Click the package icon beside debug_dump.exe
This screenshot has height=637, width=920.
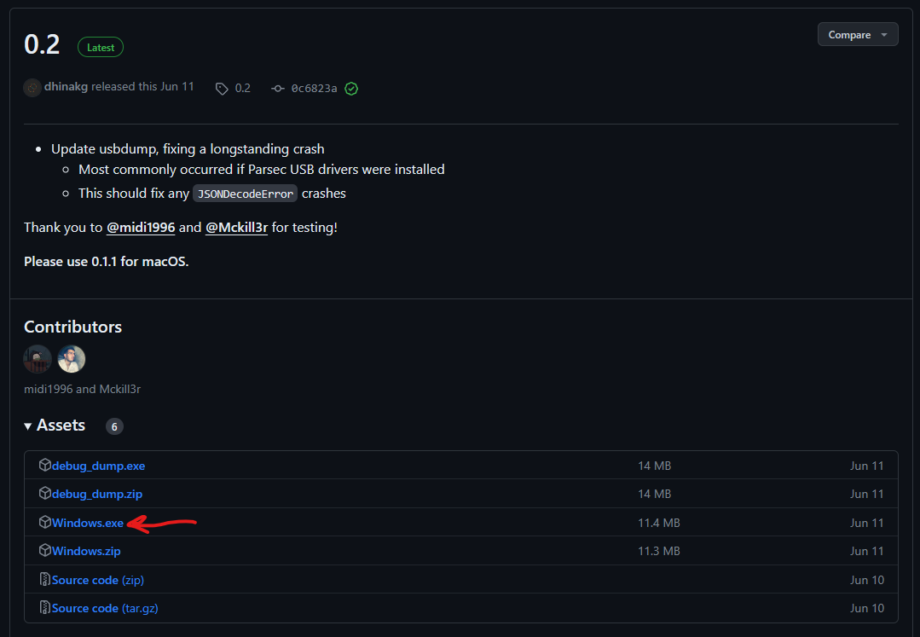pos(45,465)
